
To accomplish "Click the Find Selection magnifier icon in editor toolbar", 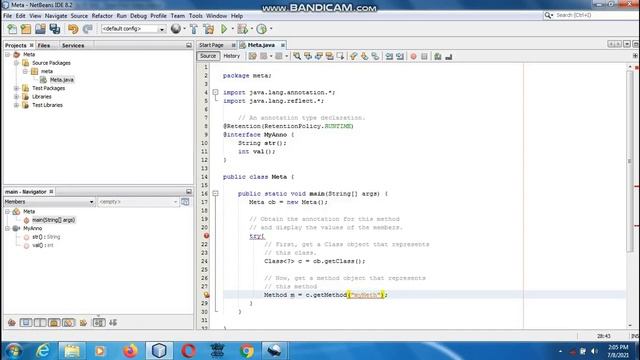I will pyautogui.click(x=297, y=56).
